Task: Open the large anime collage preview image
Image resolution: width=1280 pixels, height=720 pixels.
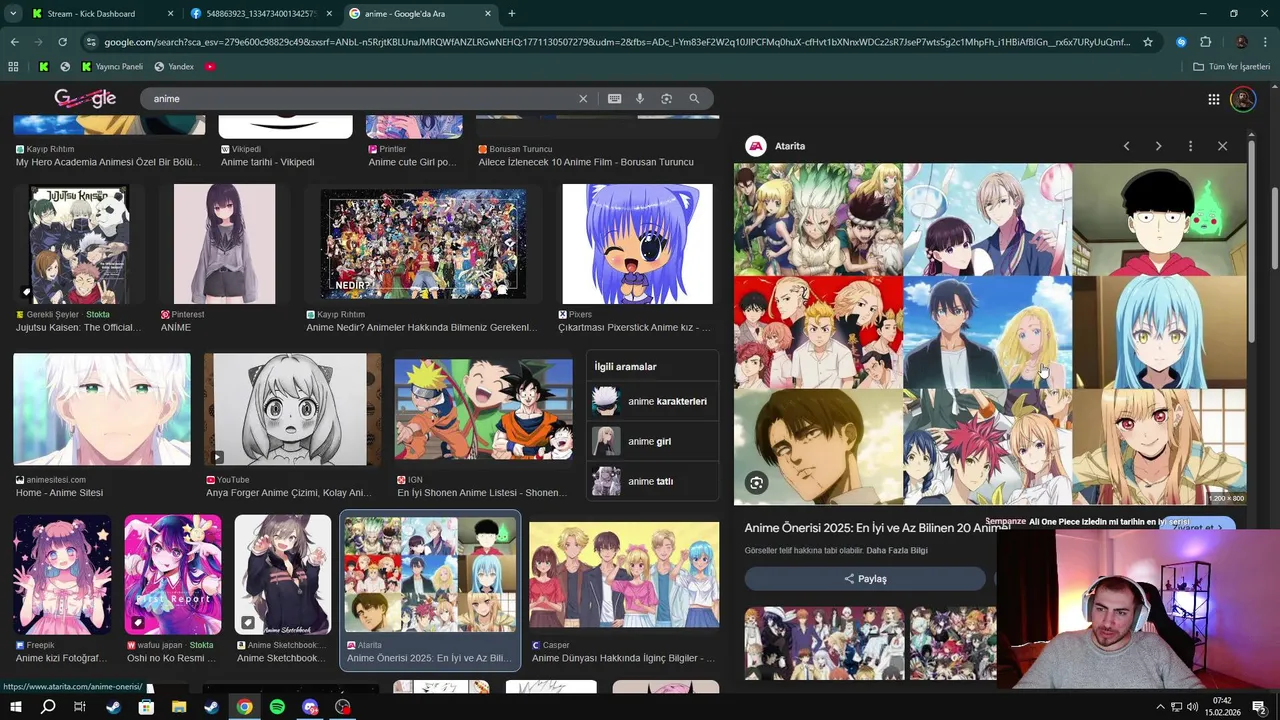Action: point(990,334)
